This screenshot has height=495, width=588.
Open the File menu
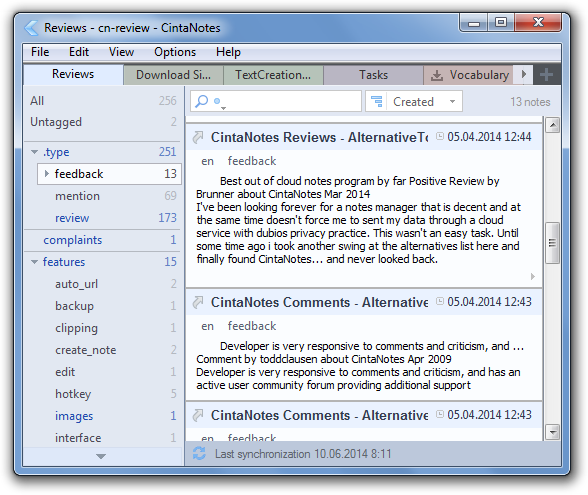[40, 52]
